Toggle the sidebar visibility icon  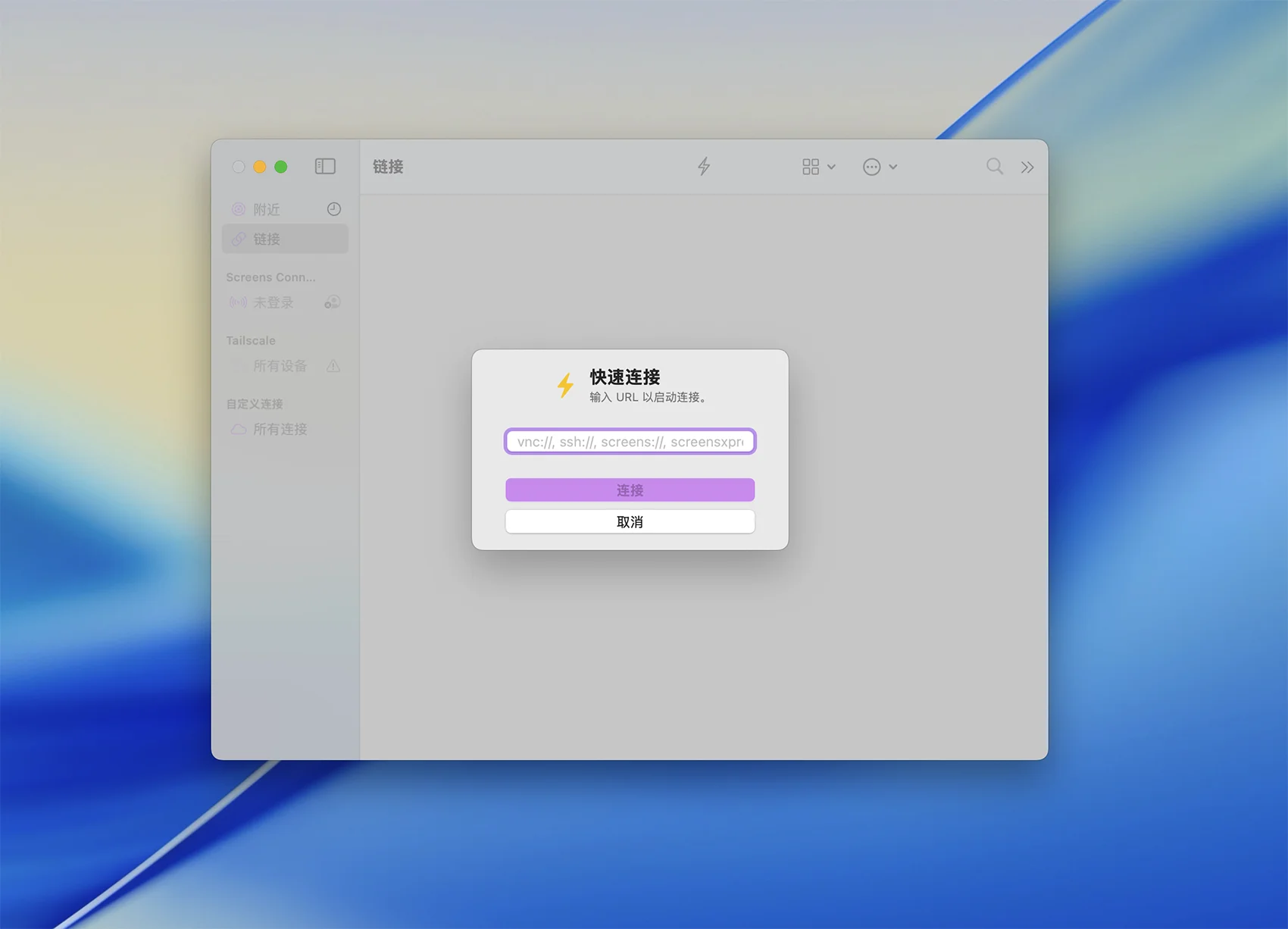pos(325,167)
